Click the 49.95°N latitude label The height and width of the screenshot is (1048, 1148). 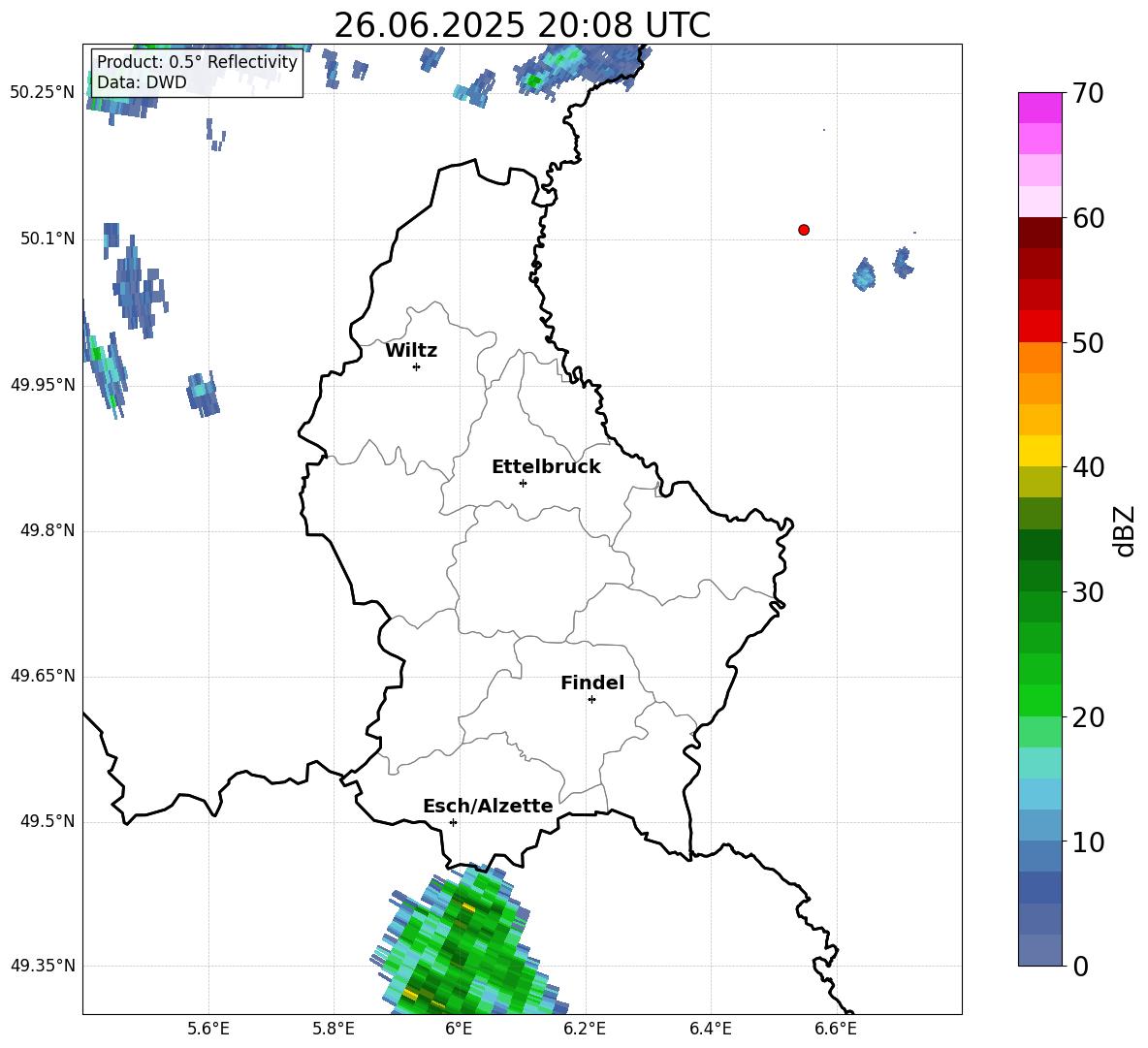click(43, 385)
